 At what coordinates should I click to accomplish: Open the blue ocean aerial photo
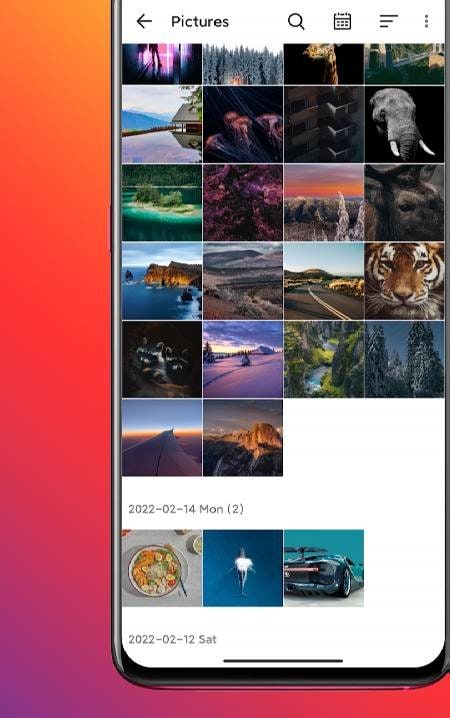pyautogui.click(x=243, y=568)
